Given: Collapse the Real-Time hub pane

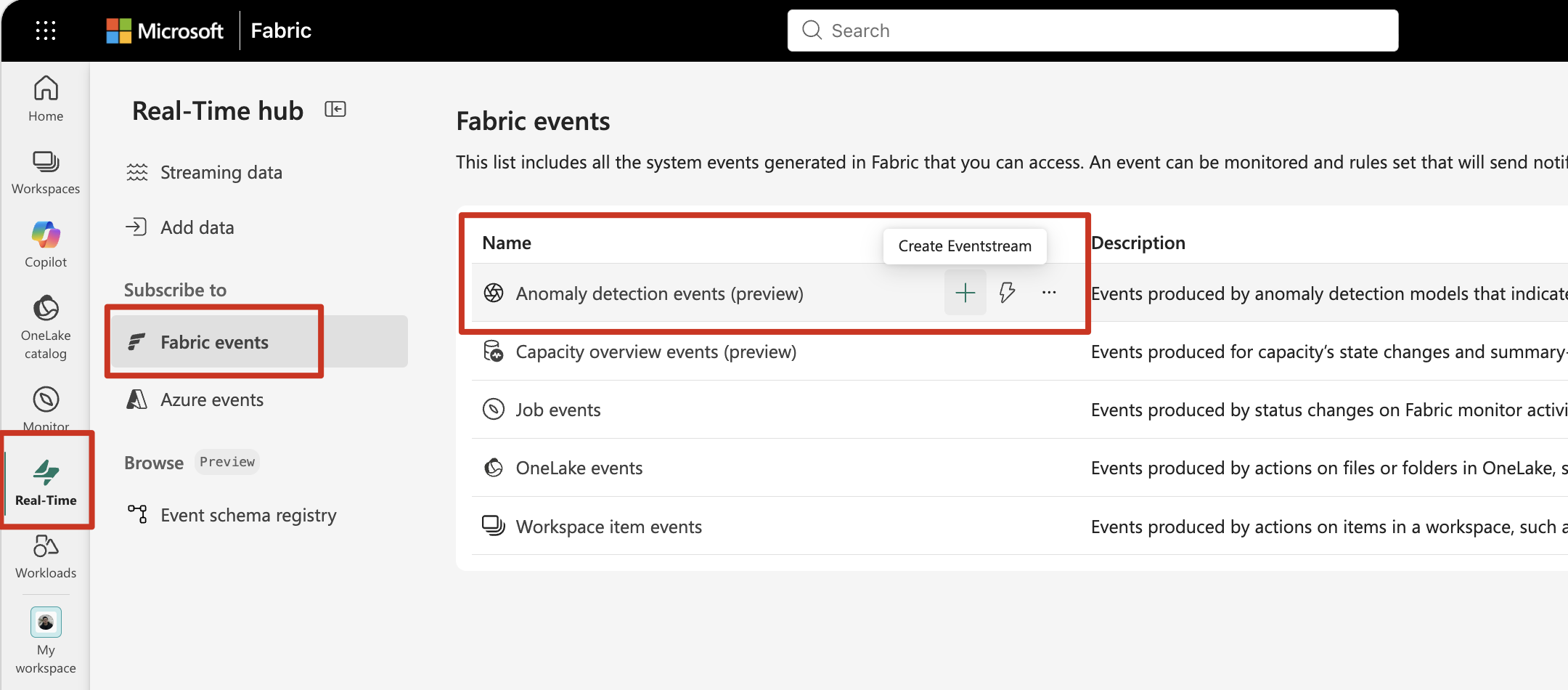Looking at the screenshot, I should click(335, 109).
